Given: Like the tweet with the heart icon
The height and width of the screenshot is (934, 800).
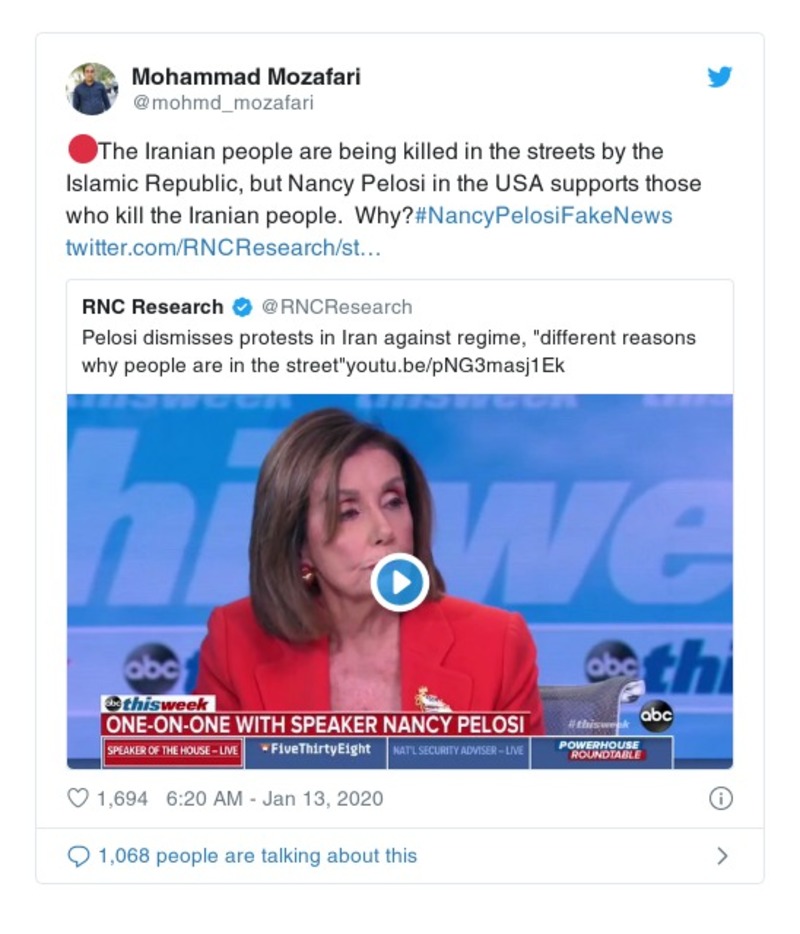Looking at the screenshot, I should click(x=78, y=798).
